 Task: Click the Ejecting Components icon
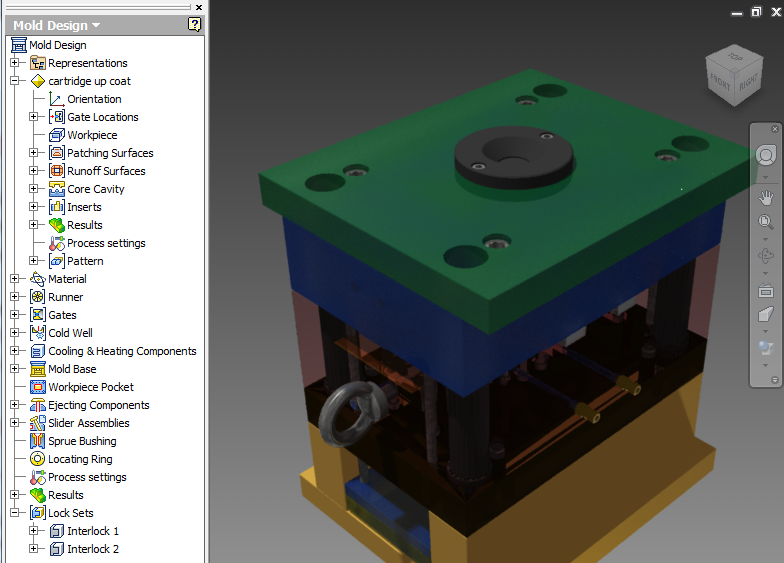[x=38, y=405]
